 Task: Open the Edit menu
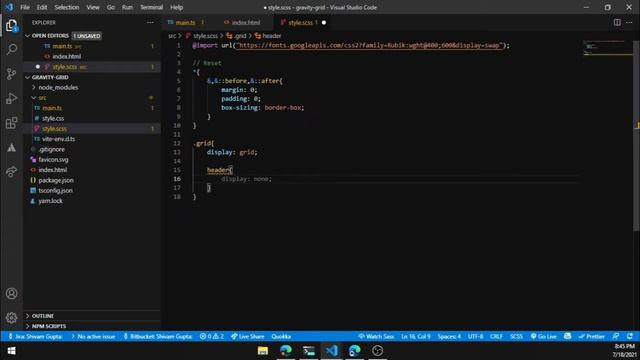coord(42,7)
